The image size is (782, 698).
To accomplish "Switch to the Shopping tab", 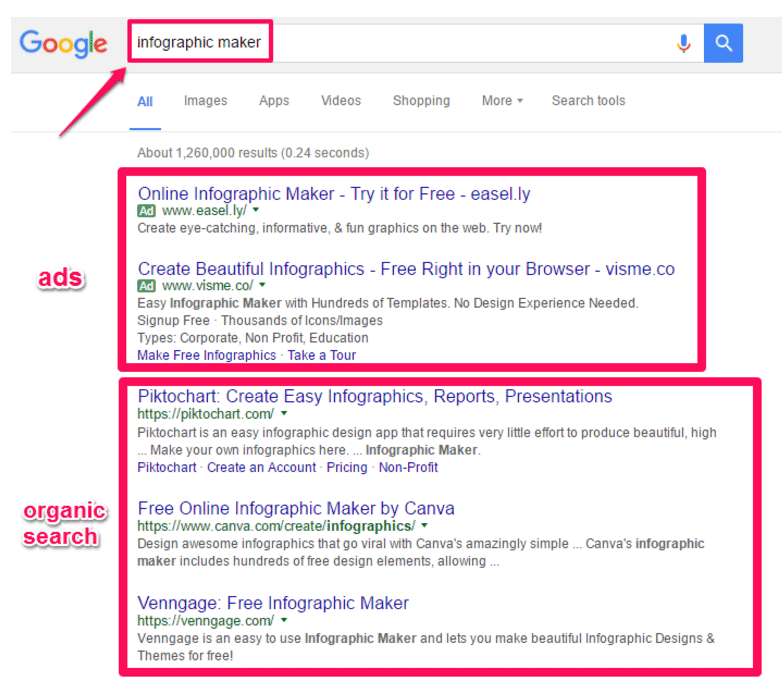I will 421,101.
